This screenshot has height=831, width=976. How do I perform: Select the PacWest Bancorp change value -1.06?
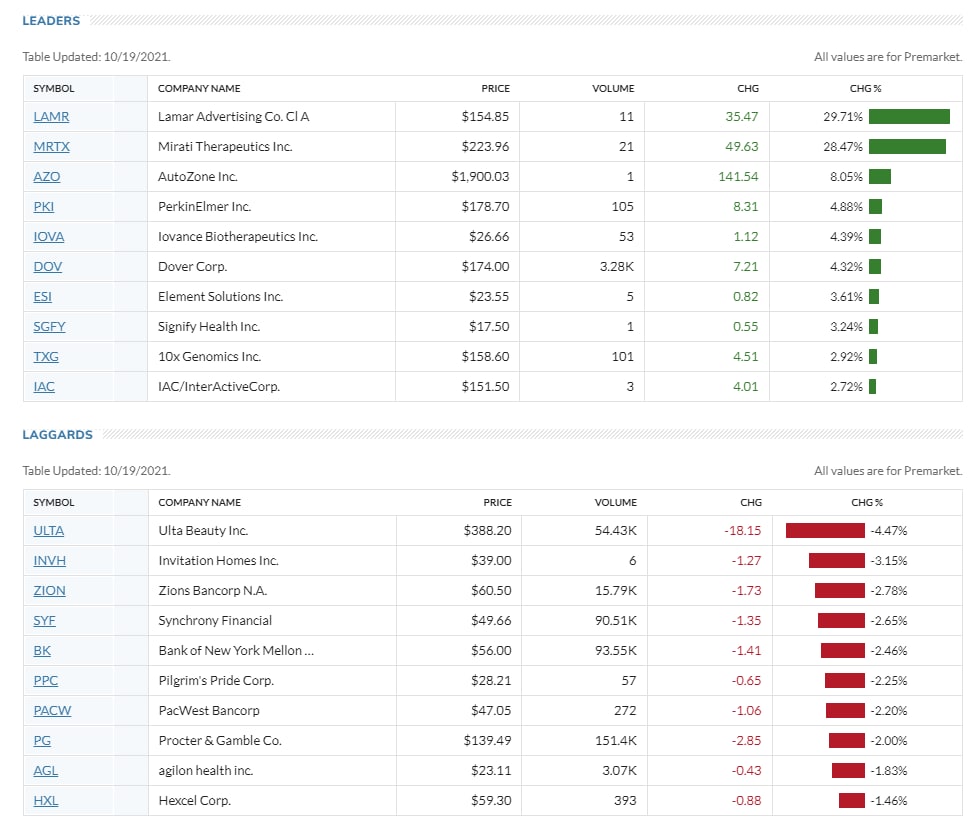click(x=746, y=710)
